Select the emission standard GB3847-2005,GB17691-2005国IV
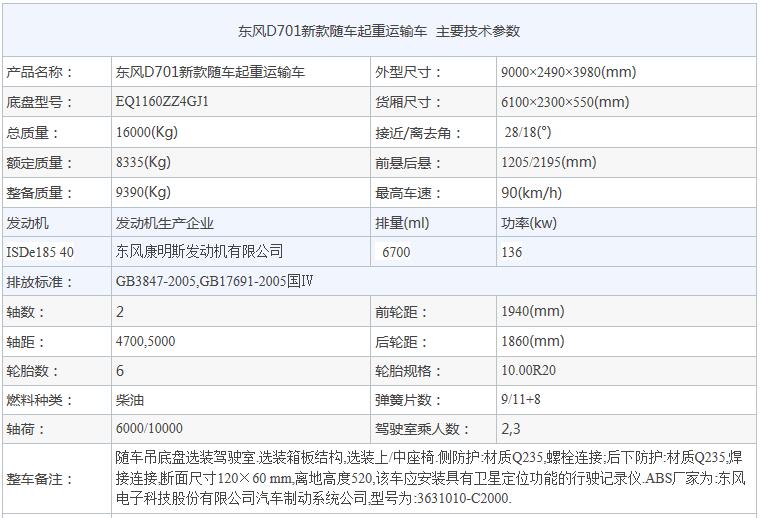This screenshot has height=518, width=760. [214, 281]
